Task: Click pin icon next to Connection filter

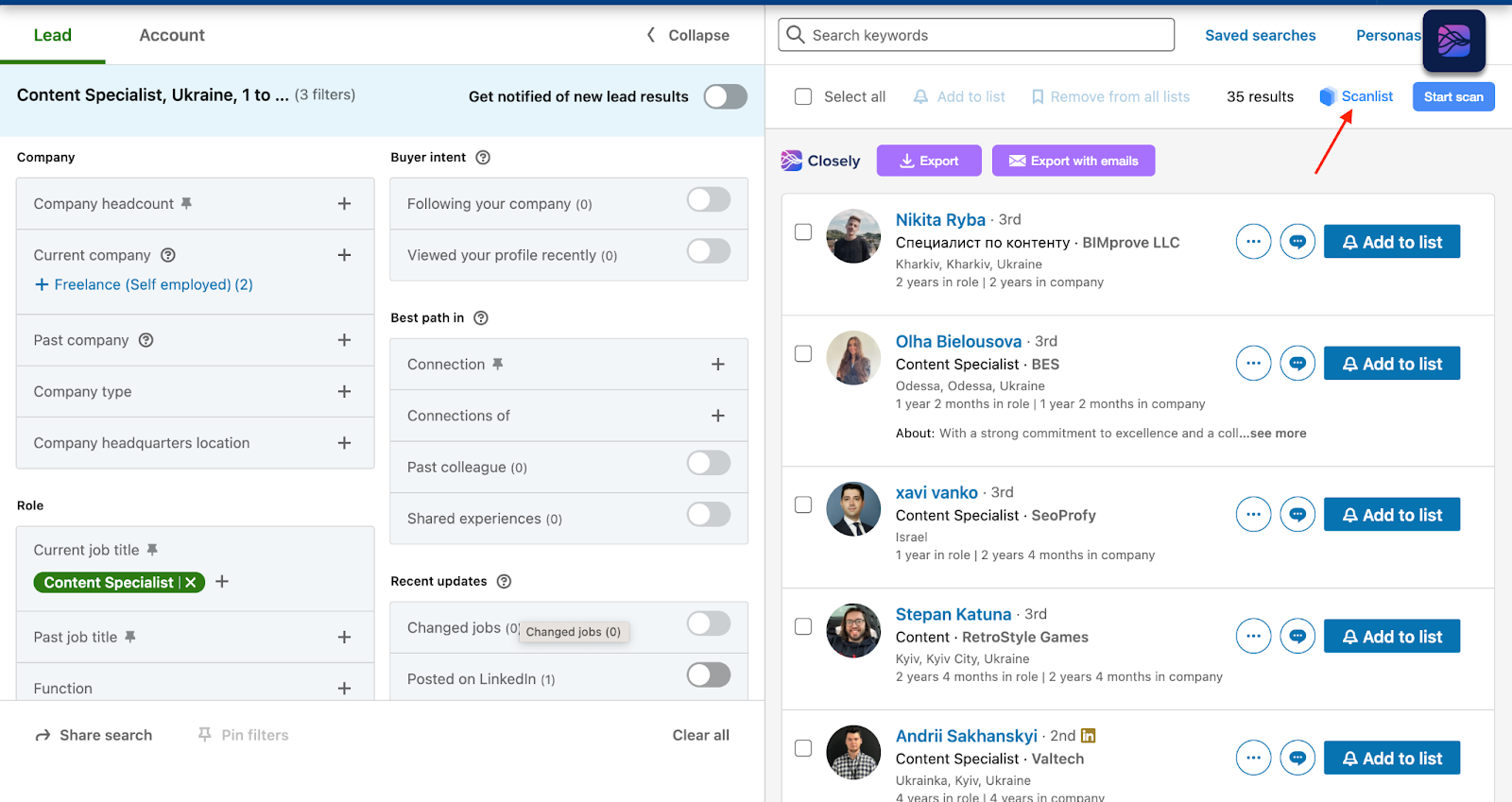Action: point(497,364)
